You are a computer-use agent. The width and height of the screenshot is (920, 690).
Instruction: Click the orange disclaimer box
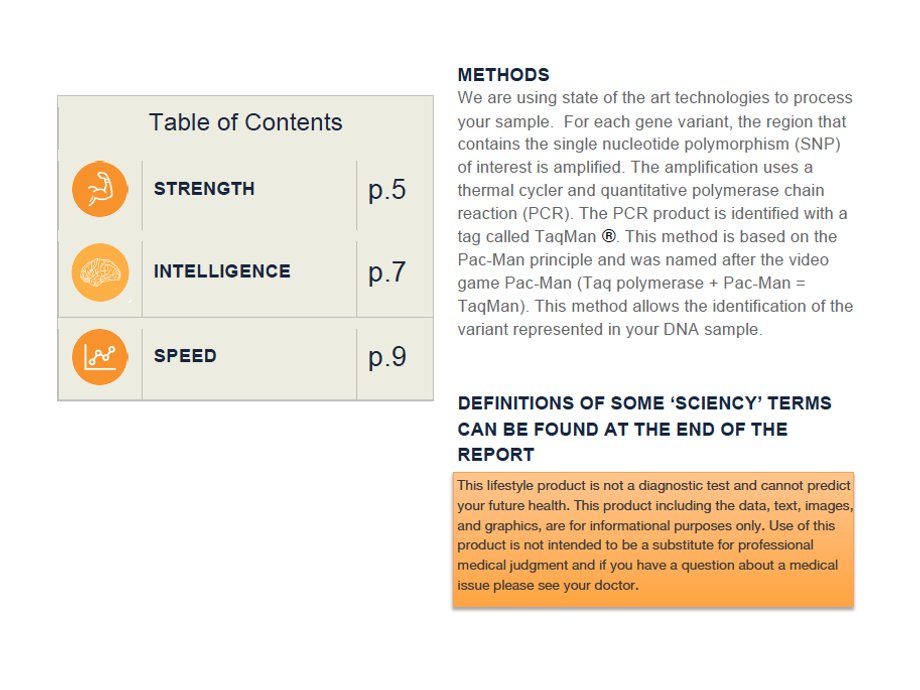653,539
